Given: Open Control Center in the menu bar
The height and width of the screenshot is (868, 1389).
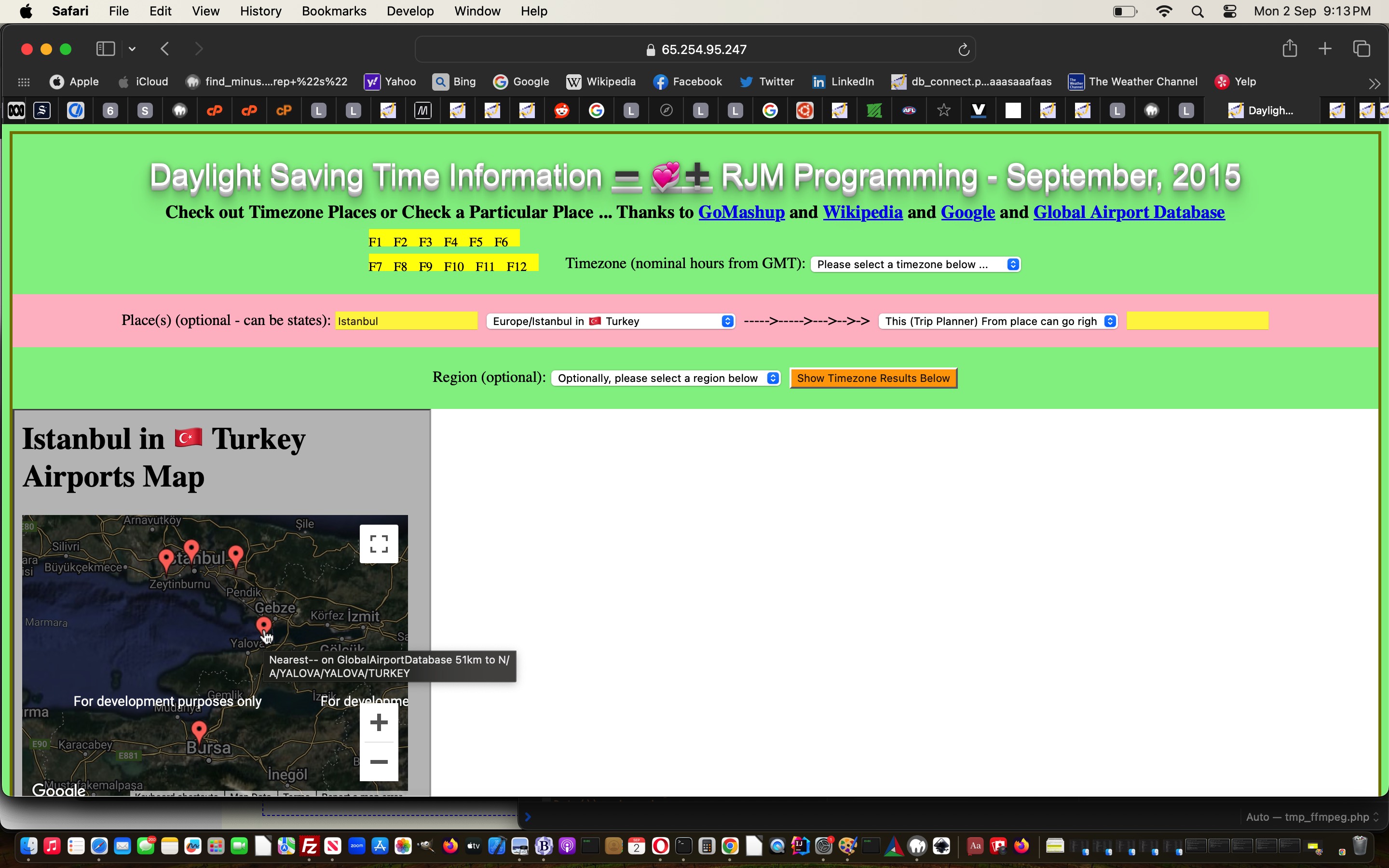Looking at the screenshot, I should pos(1229,12).
